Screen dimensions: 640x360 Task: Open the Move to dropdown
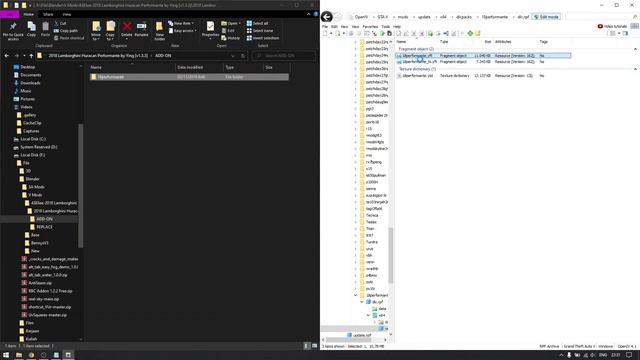coord(96,31)
